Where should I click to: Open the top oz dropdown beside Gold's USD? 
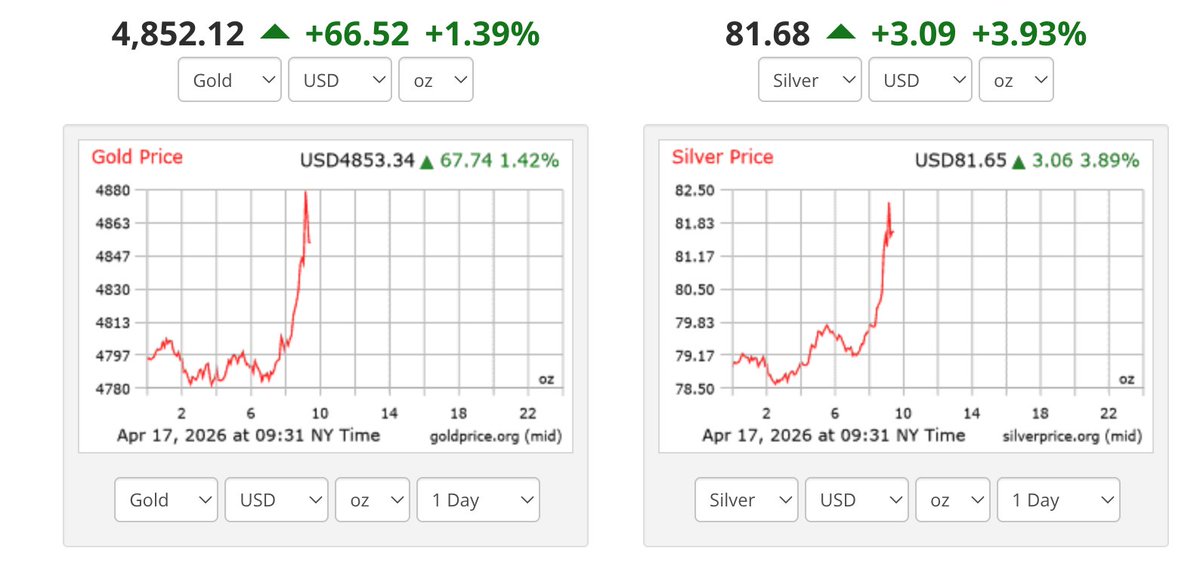[x=436, y=80]
